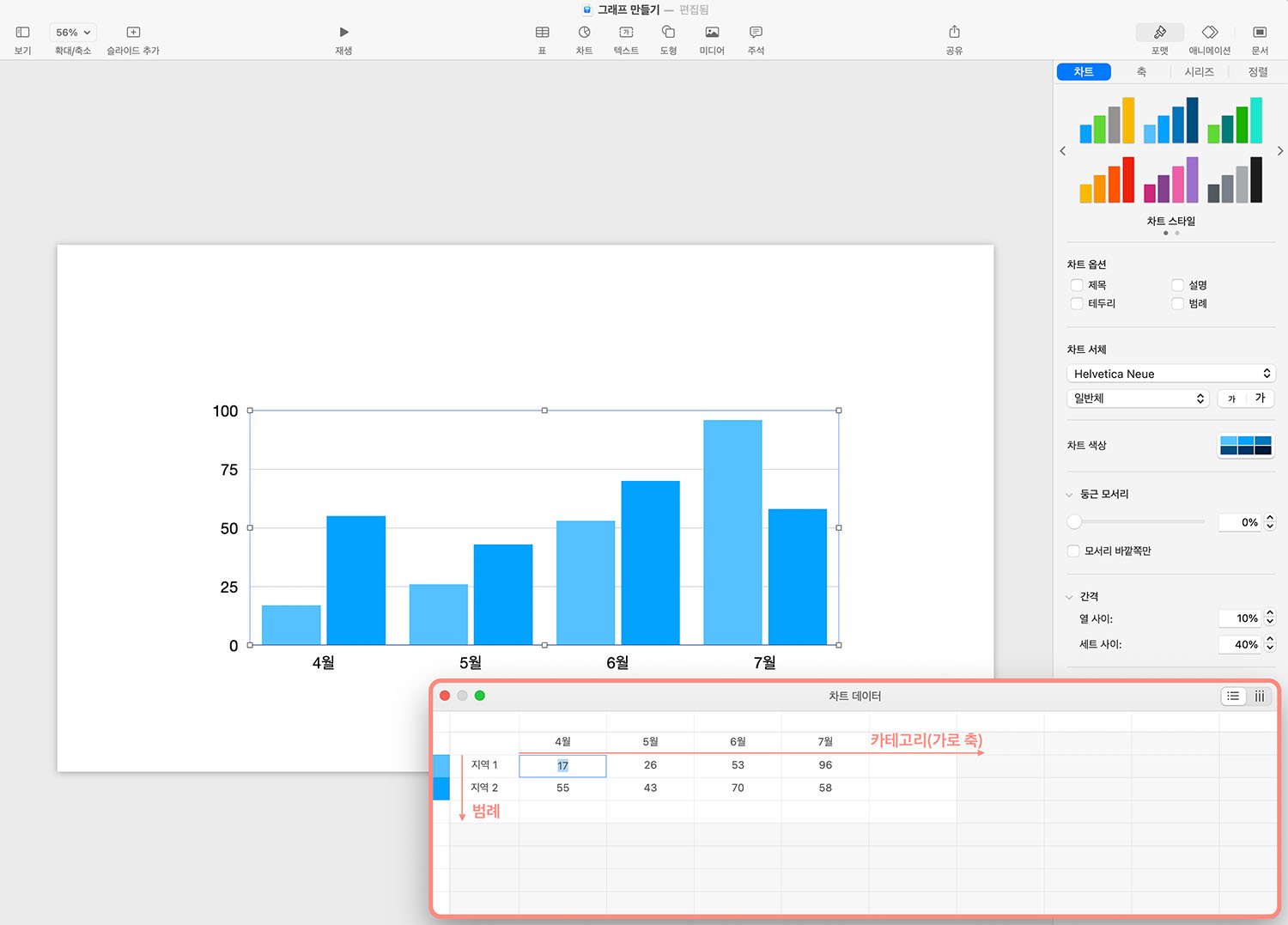Click the stepper next to 0% rounded corners
This screenshot has height=925, width=1288.
(1270, 522)
